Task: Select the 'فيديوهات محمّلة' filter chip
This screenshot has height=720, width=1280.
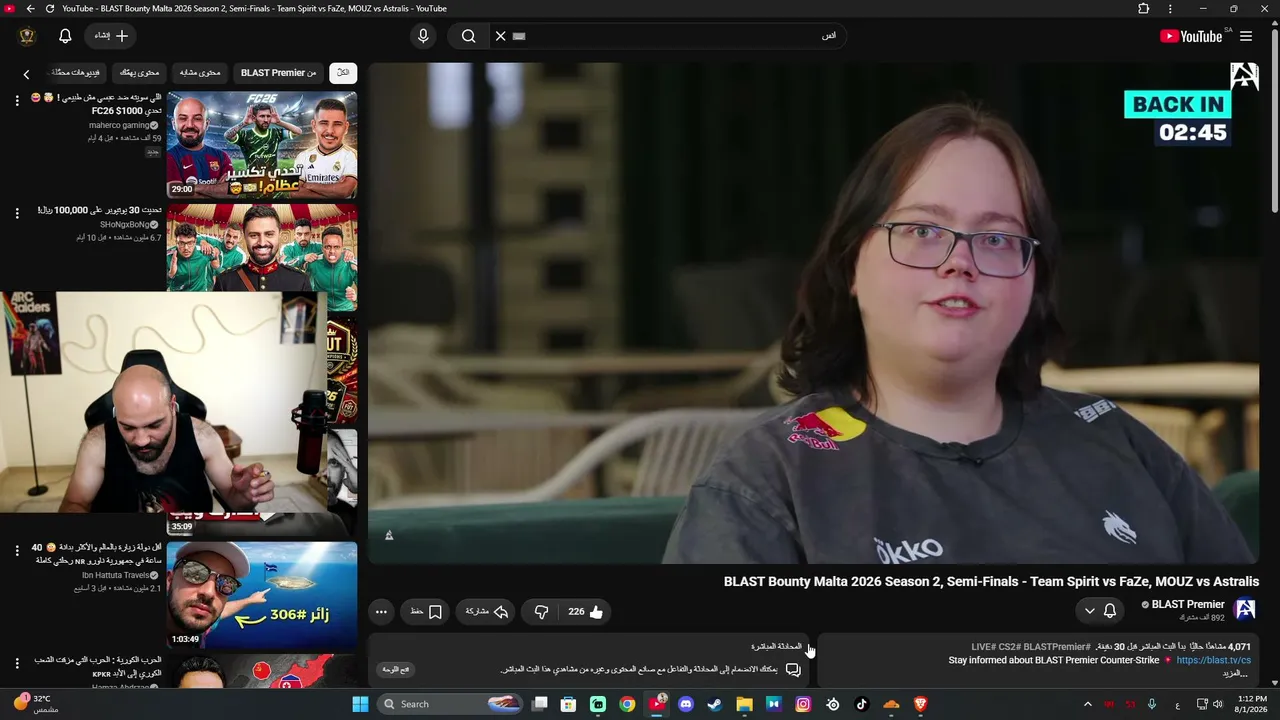Action: 77,73
